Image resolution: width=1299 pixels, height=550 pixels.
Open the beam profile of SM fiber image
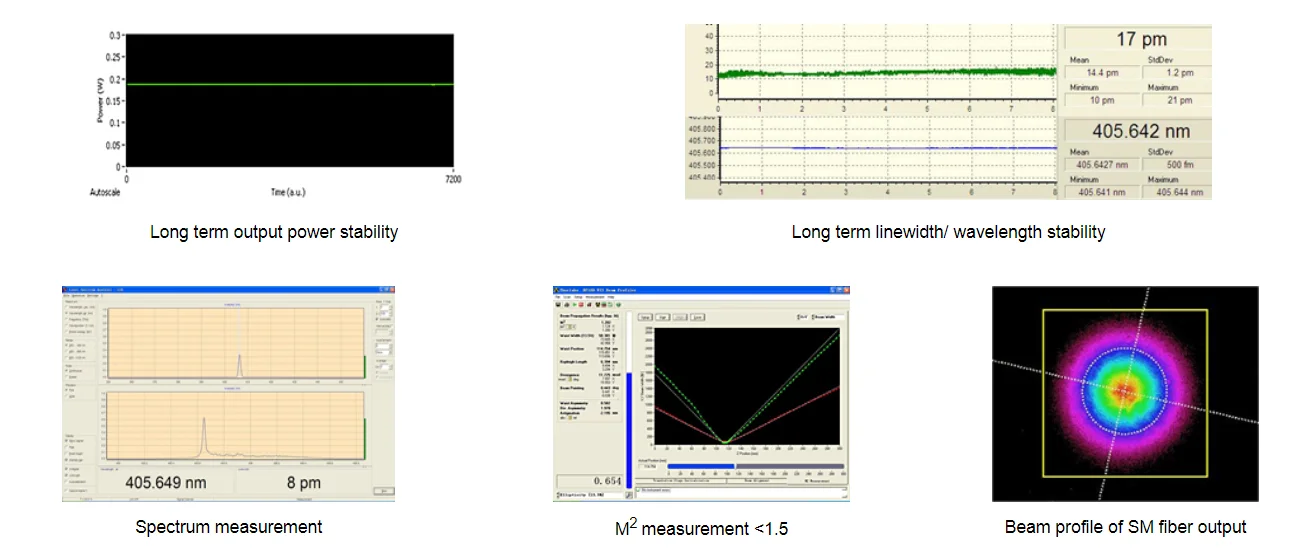tap(1125, 393)
